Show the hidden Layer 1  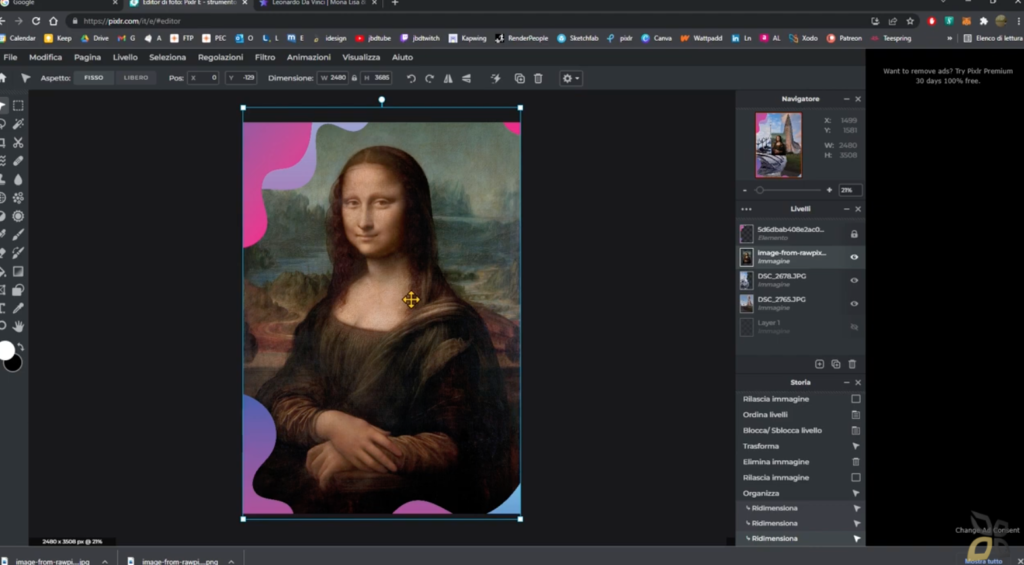pyautogui.click(x=854, y=327)
